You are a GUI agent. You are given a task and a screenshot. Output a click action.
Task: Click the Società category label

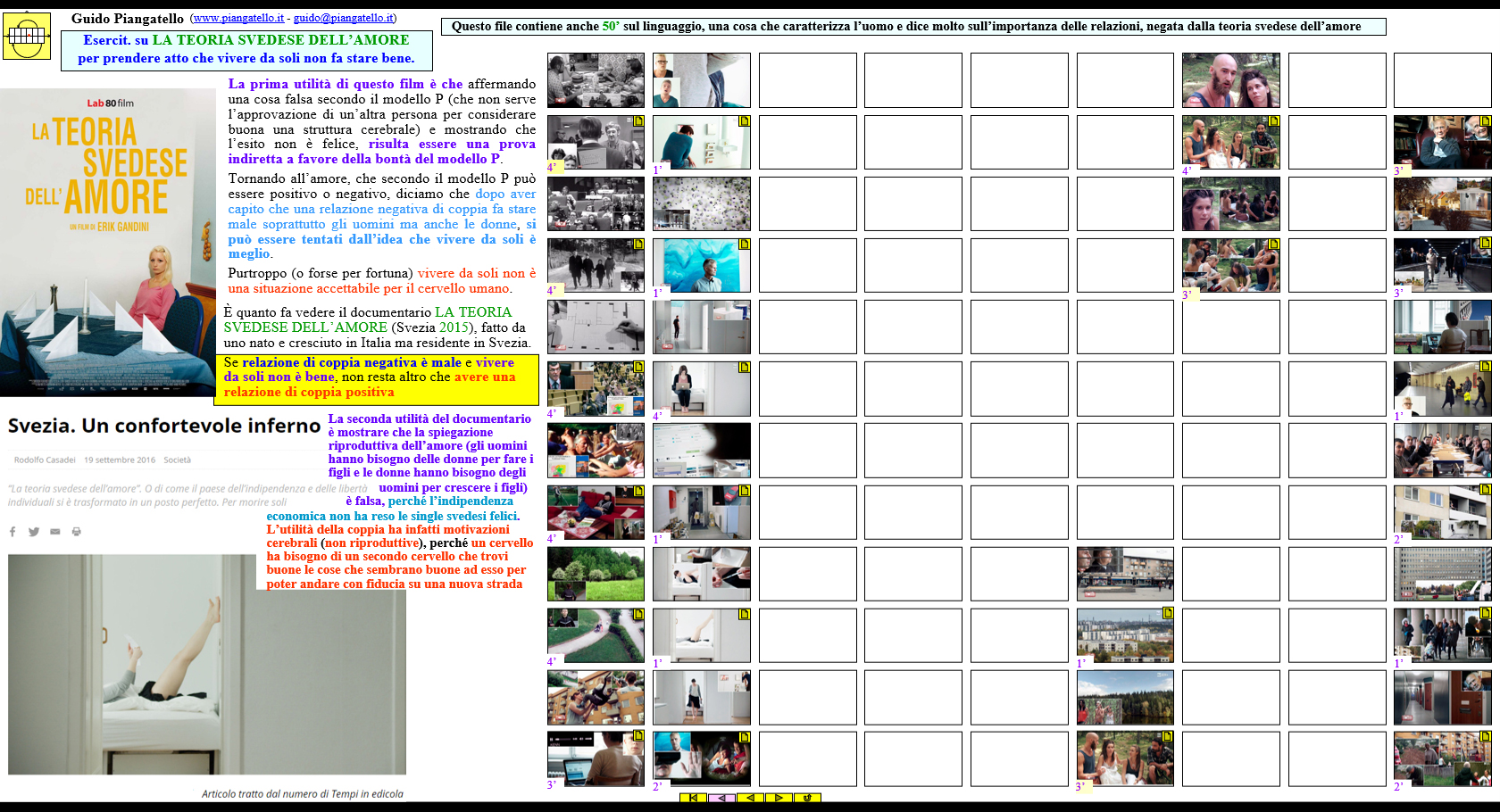pos(177,460)
